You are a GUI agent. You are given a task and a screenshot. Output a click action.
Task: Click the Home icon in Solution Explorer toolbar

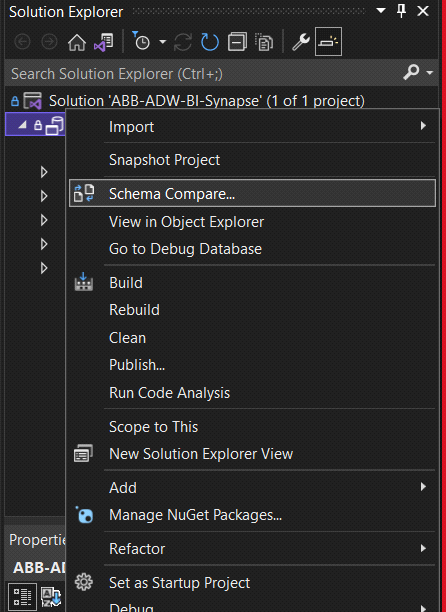point(77,42)
